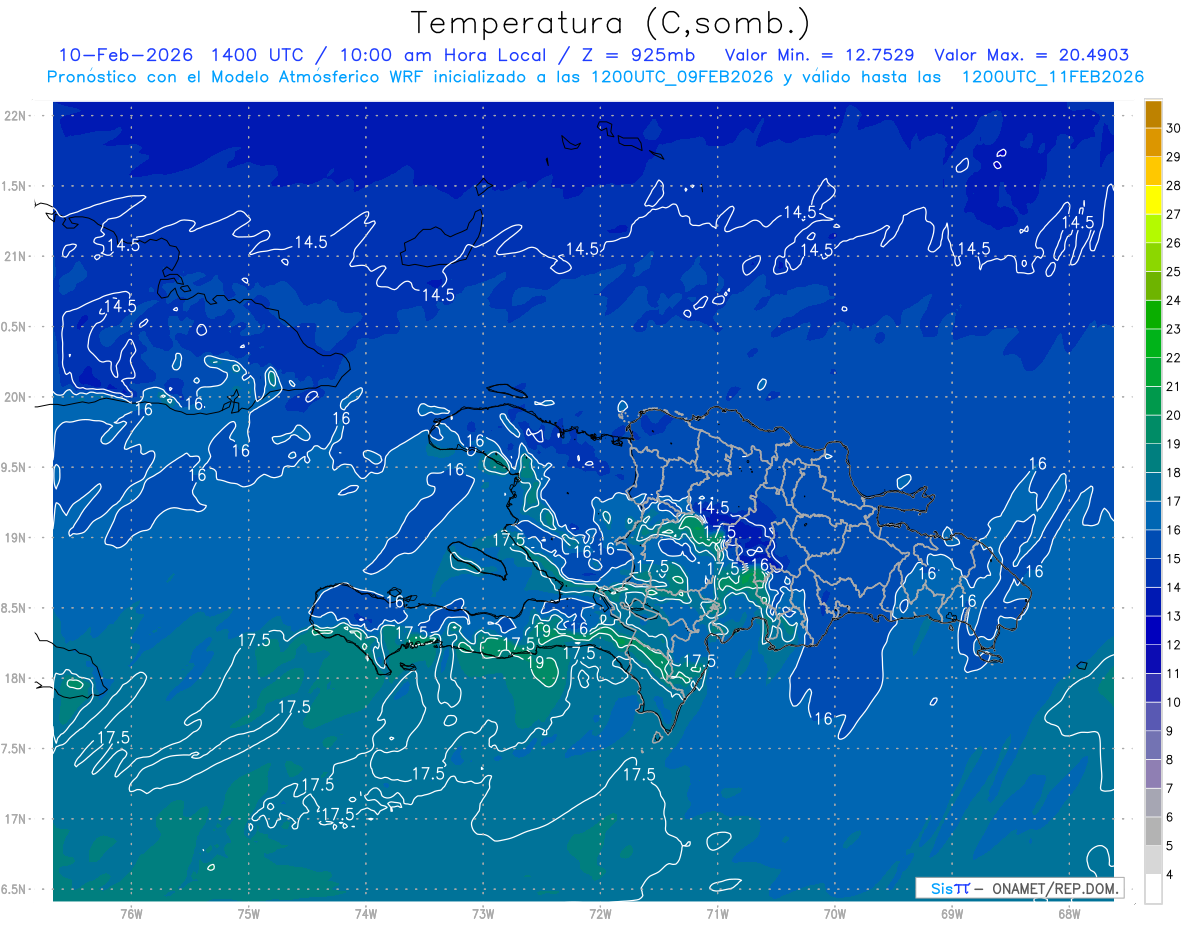This screenshot has width=1200, height=927.
Task: Click the colorbar legend value "9"
Action: (1171, 731)
